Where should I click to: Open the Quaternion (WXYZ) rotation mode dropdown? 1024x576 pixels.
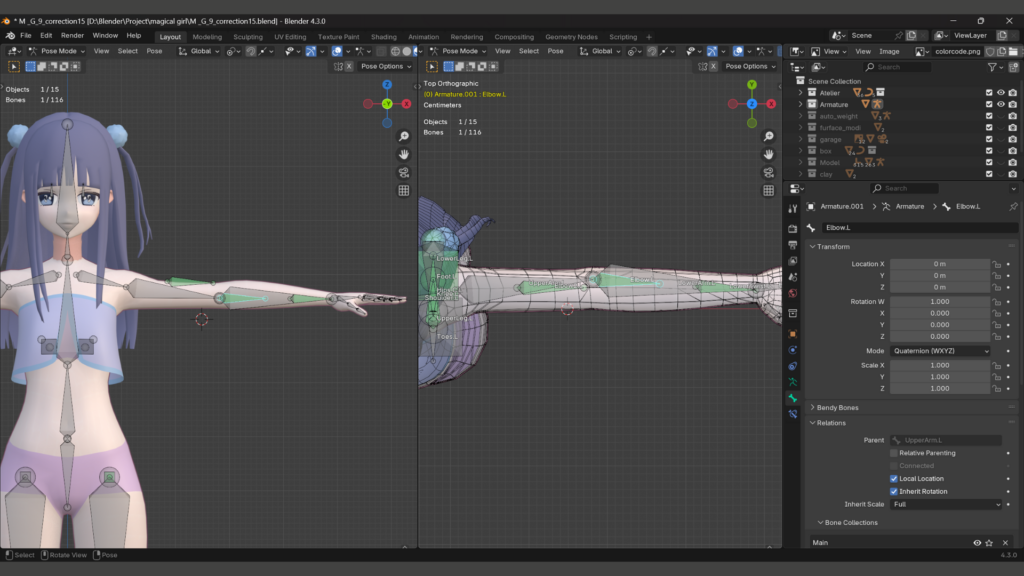pyautogui.click(x=940, y=351)
